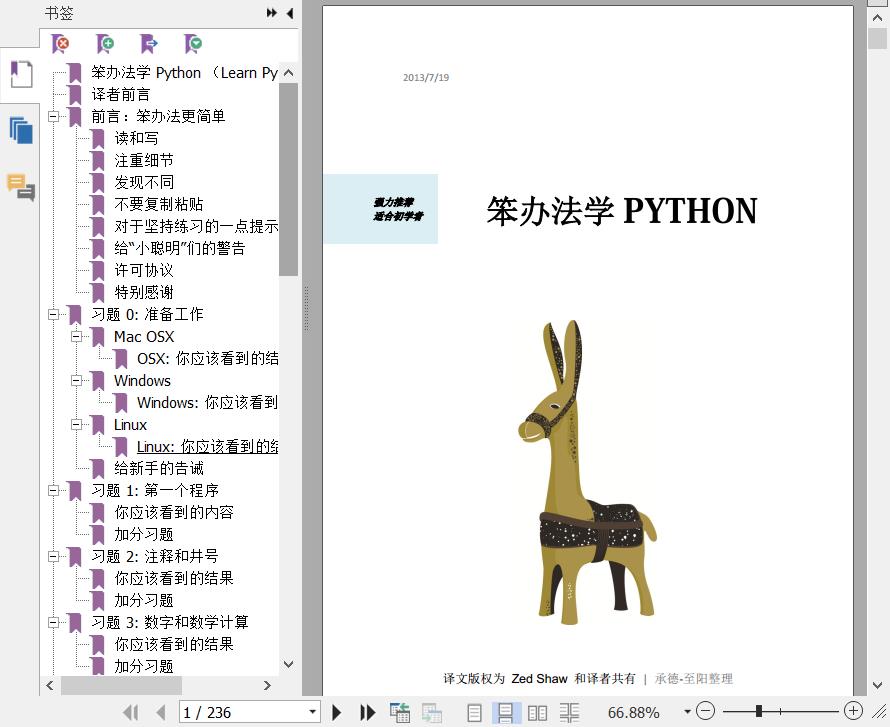Image resolution: width=890 pixels, height=727 pixels.
Task: Click the 笨办法学 PYTHON page title
Action: (622, 211)
